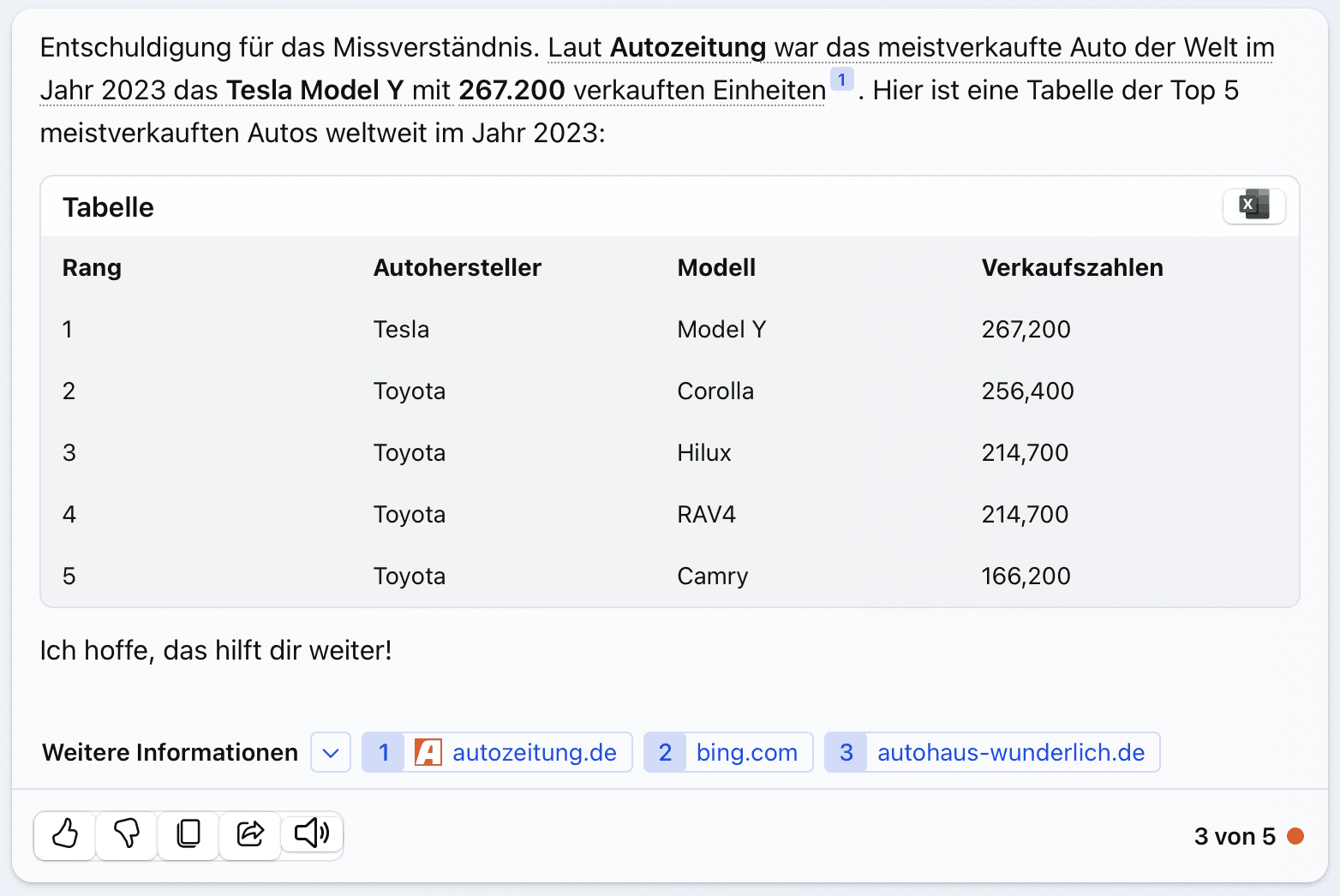Click the thumbs up like icon
Viewport: 1340px width, 896px height.
[x=65, y=833]
